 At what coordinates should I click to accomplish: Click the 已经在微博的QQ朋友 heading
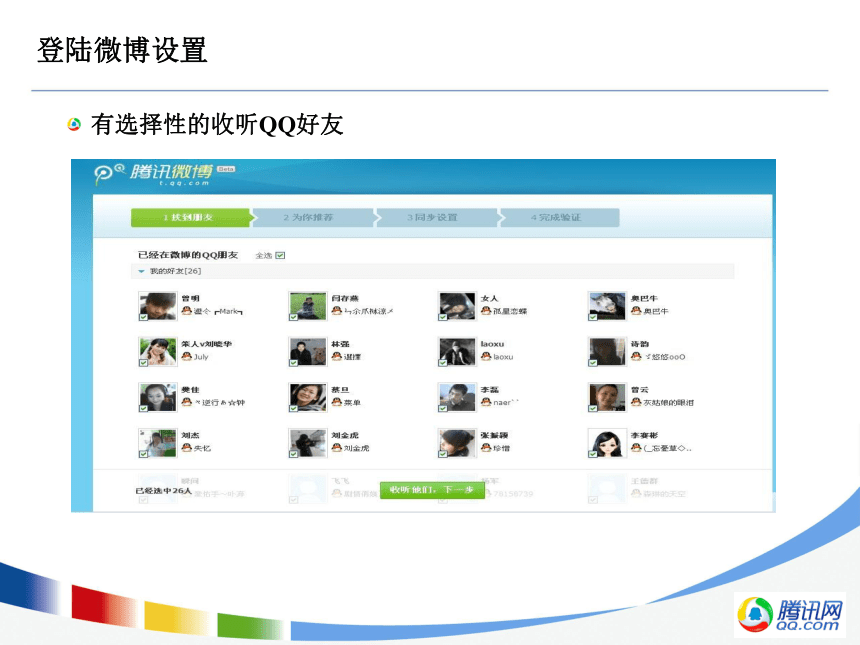(x=188, y=255)
